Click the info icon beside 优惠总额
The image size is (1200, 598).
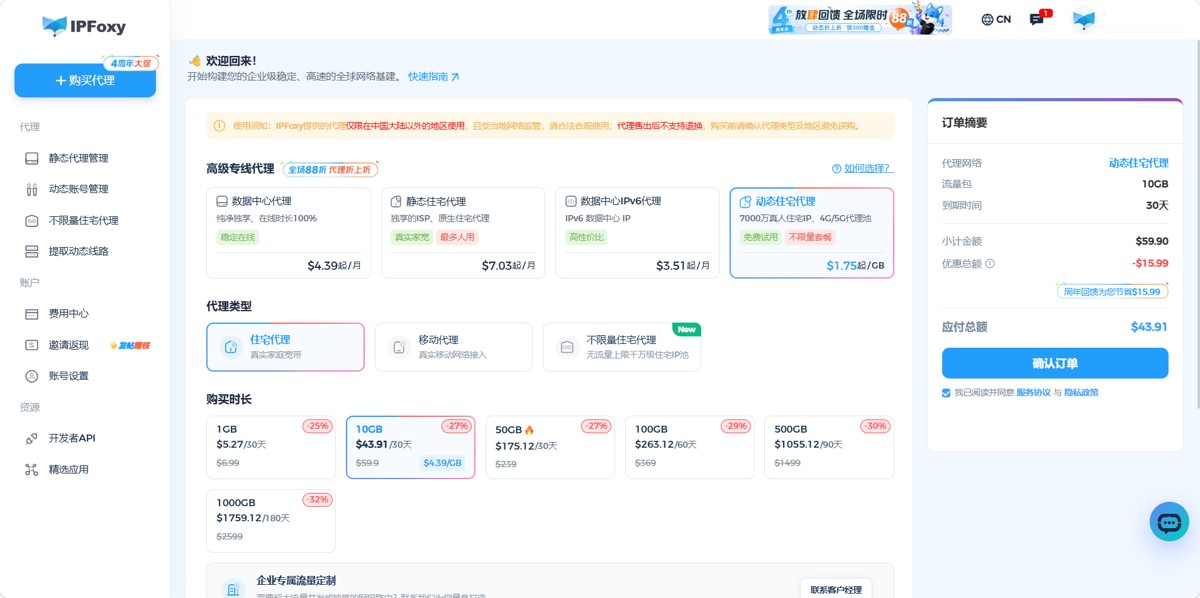pos(990,264)
